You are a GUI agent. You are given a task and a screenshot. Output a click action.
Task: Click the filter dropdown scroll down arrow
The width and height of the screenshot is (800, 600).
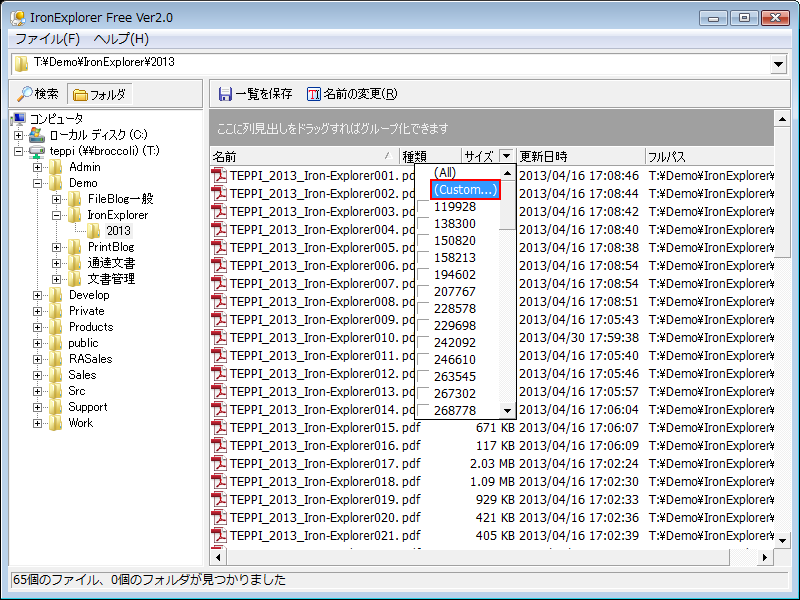click(507, 410)
